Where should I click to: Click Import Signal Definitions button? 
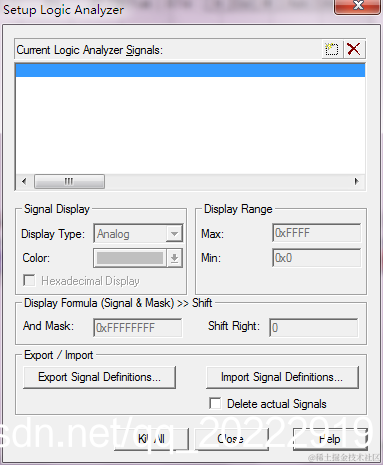point(282,377)
